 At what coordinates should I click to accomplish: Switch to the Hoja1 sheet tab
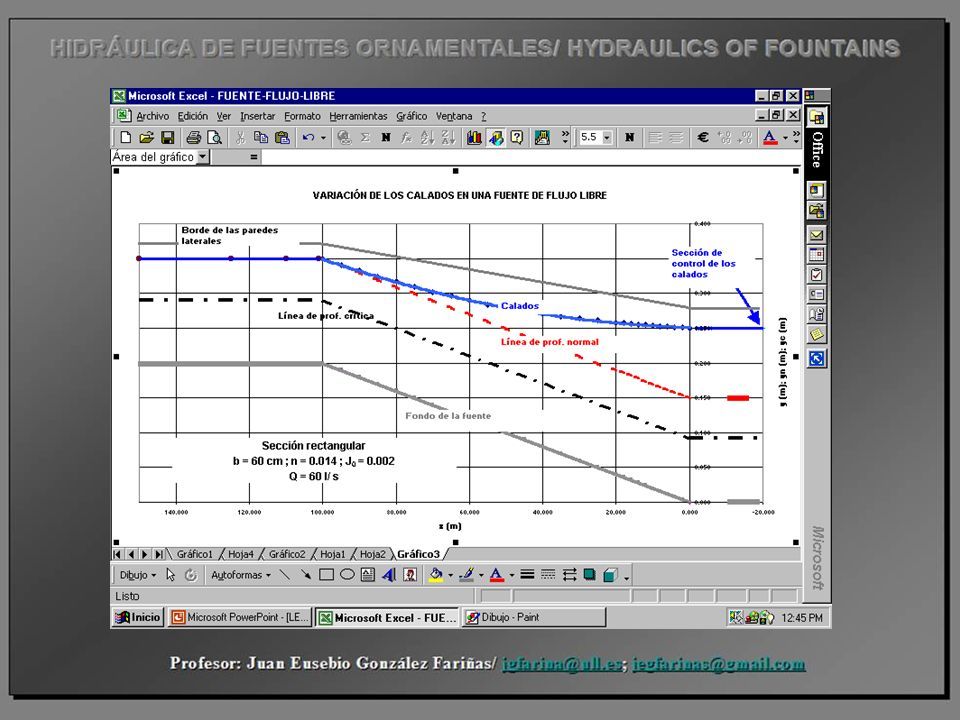pyautogui.click(x=333, y=554)
